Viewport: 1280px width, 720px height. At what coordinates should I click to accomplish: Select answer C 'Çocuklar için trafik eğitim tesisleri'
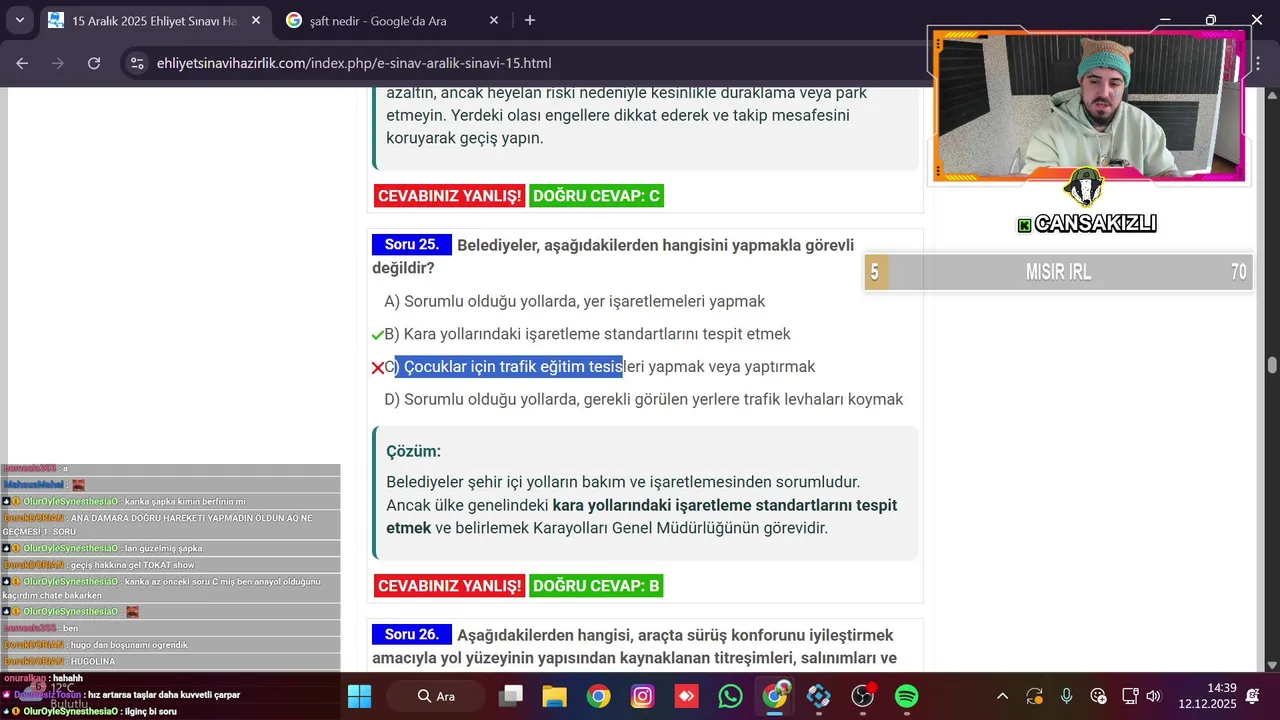pyautogui.click(x=600, y=367)
